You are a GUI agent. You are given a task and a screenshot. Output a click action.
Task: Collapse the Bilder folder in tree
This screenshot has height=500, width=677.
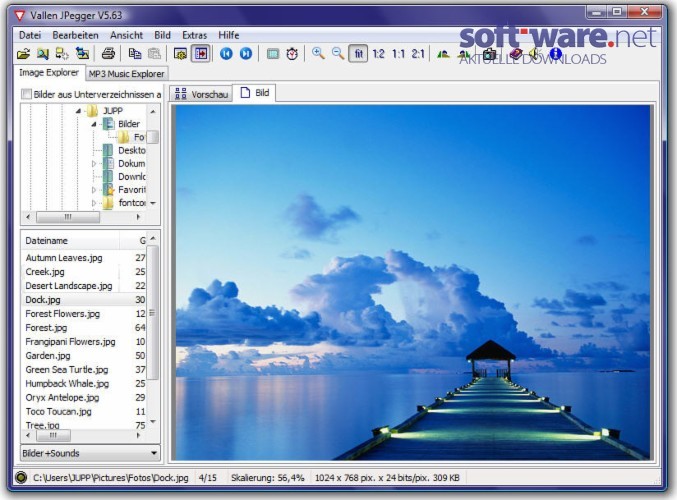(x=94, y=124)
